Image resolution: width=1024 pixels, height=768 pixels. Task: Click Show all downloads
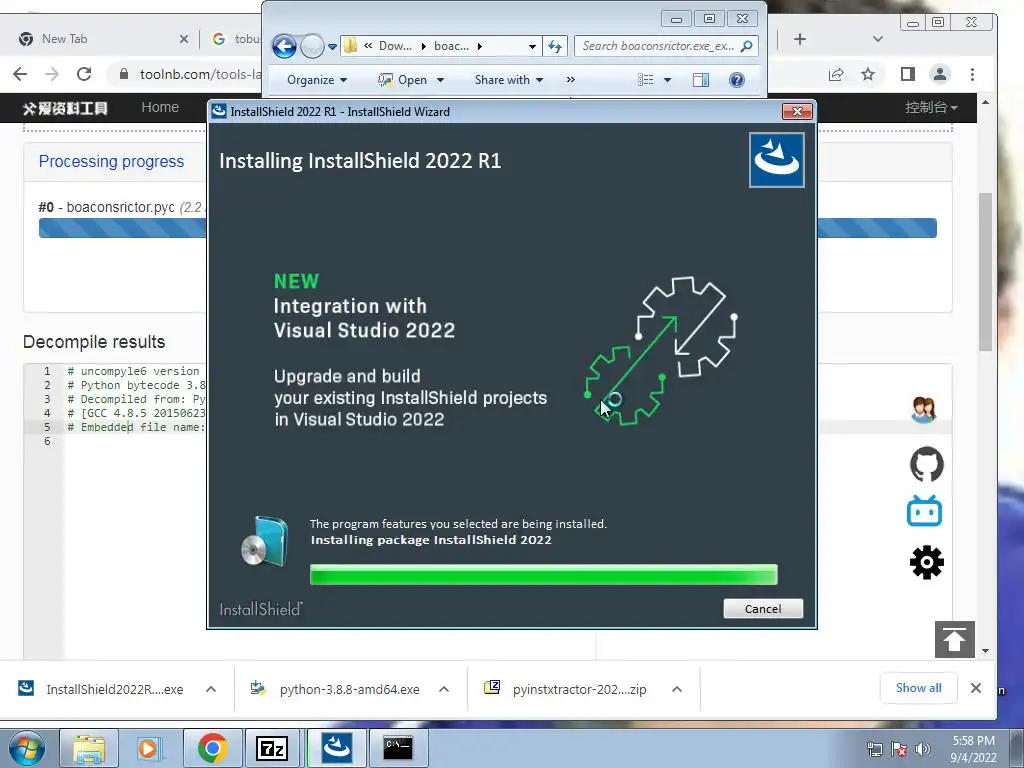pos(918,688)
